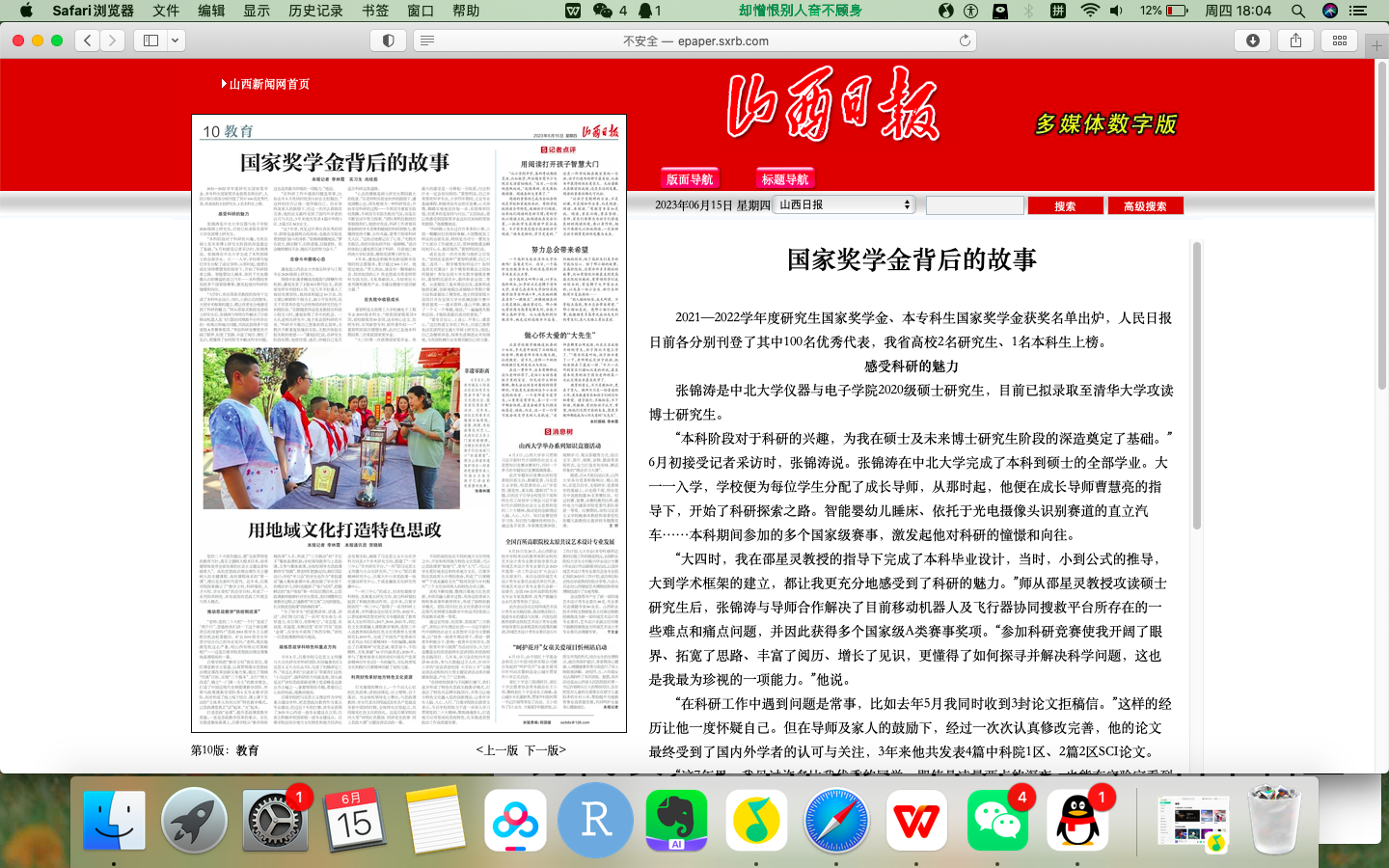This screenshot has height=868, width=1389.
Task: Open the macOS Control Center toggle icon
Action: click(1358, 11)
